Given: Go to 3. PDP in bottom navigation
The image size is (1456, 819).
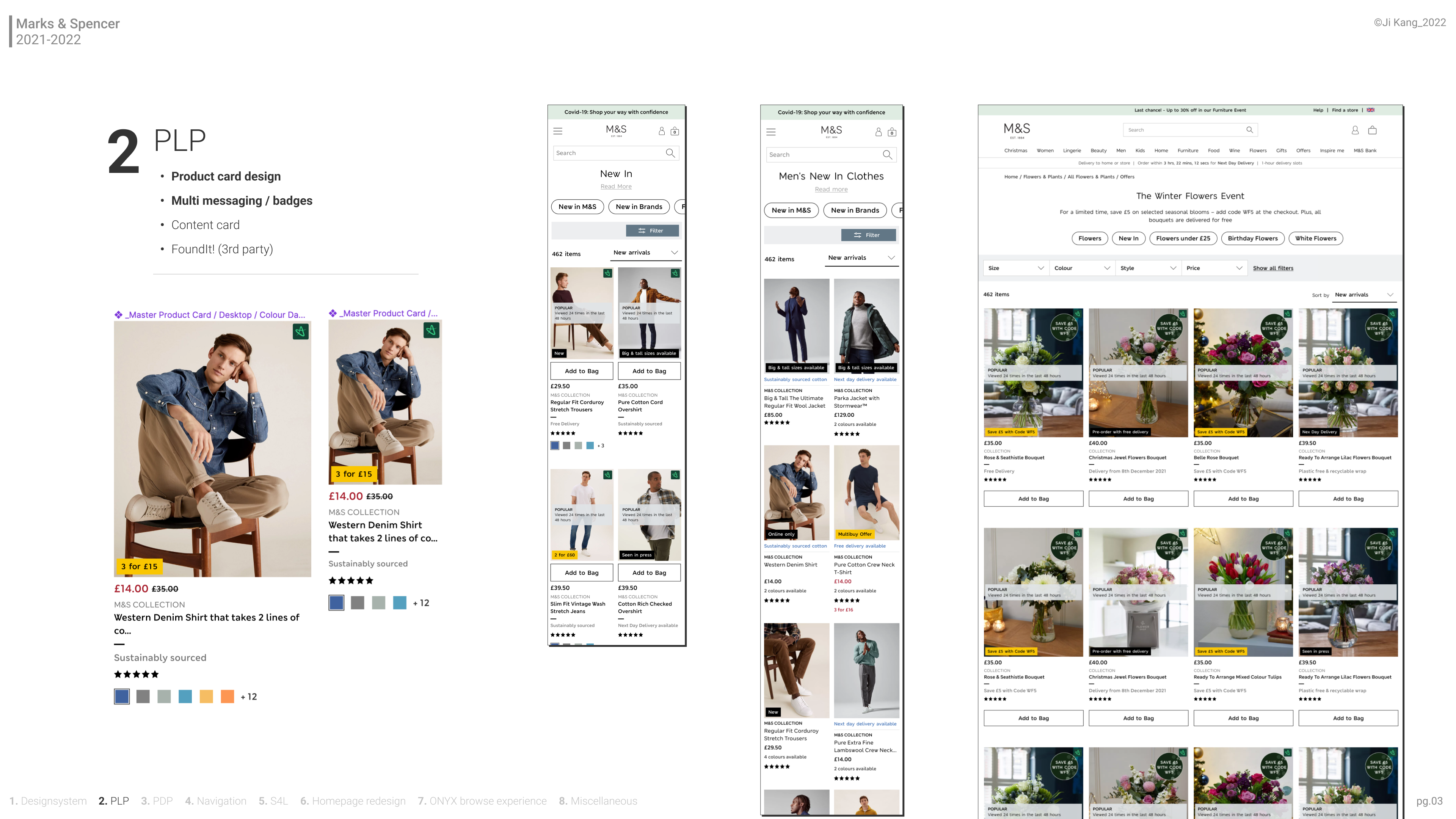Looking at the screenshot, I should point(157,801).
